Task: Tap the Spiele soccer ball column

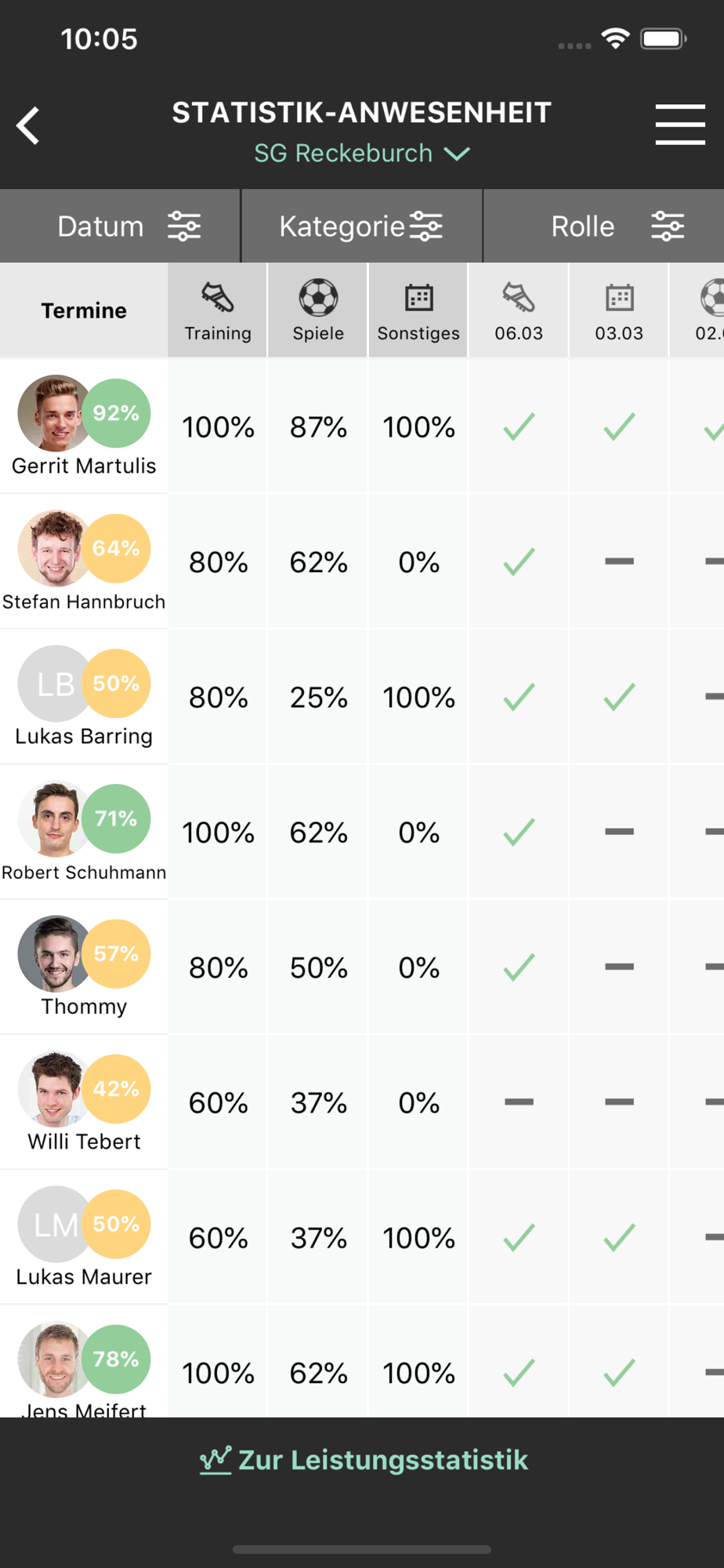Action: 318,310
